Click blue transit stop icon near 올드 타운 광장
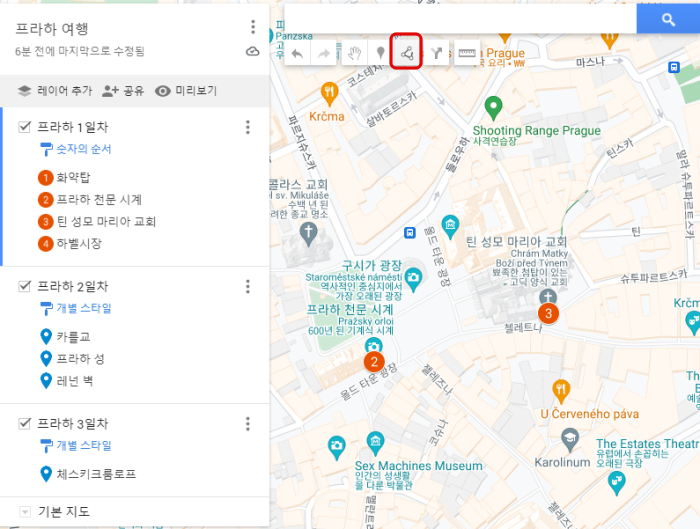700x529 pixels. pyautogui.click(x=409, y=233)
